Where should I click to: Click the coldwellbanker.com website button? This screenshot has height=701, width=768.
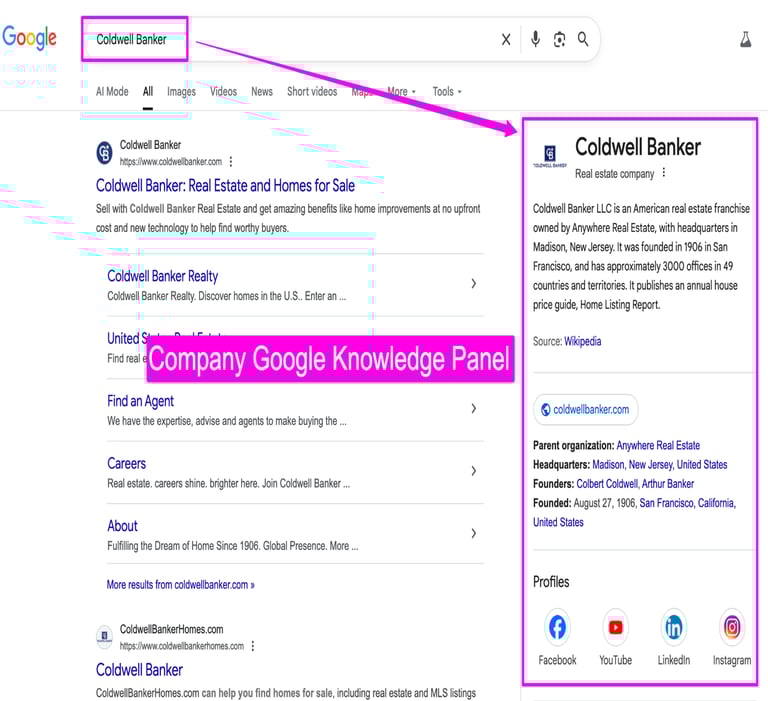tap(586, 410)
